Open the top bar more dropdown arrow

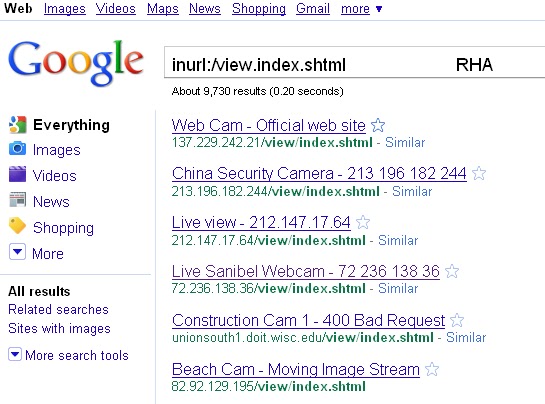tap(379, 9)
